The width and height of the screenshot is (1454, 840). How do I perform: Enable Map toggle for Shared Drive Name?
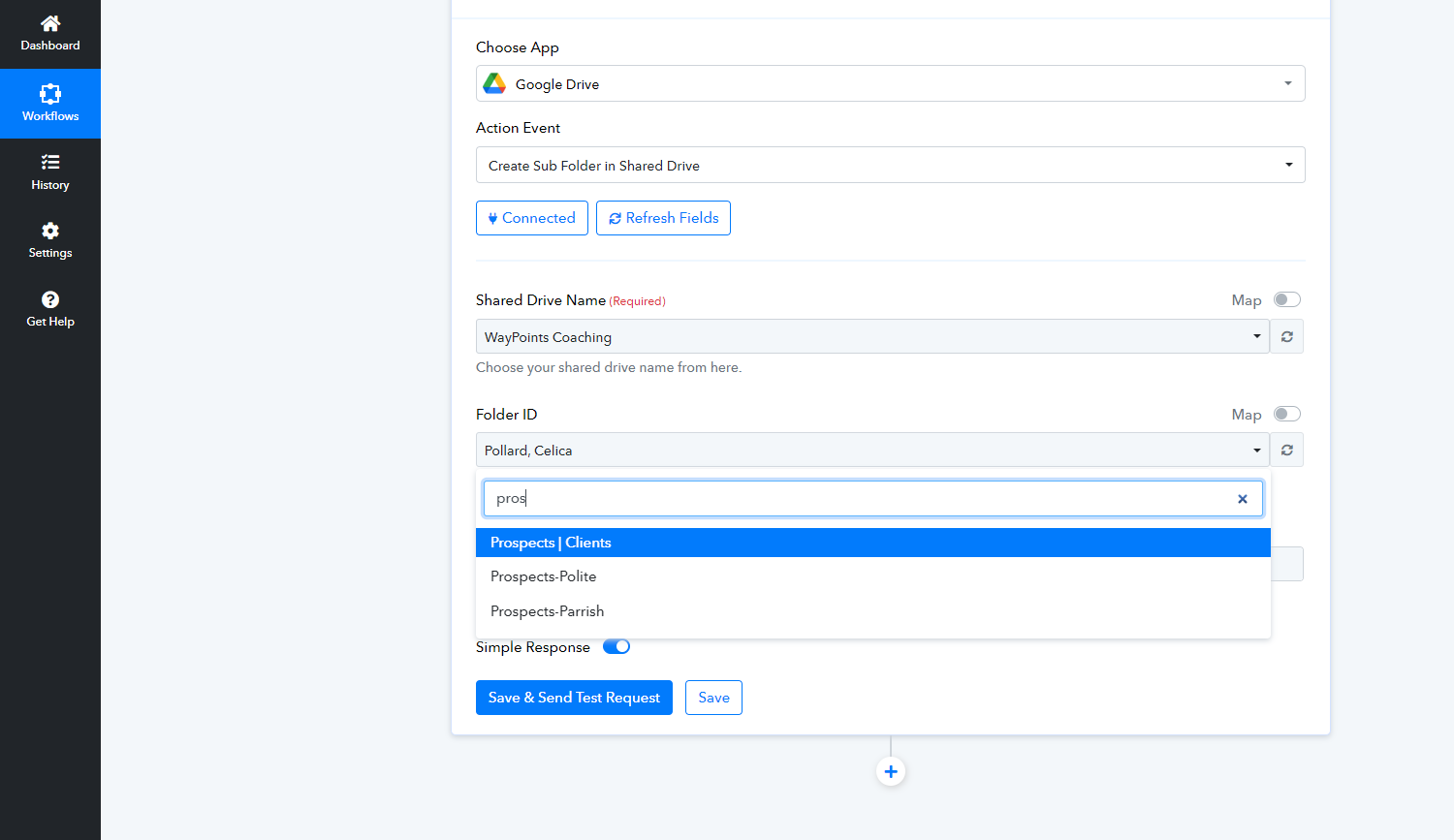tap(1287, 299)
